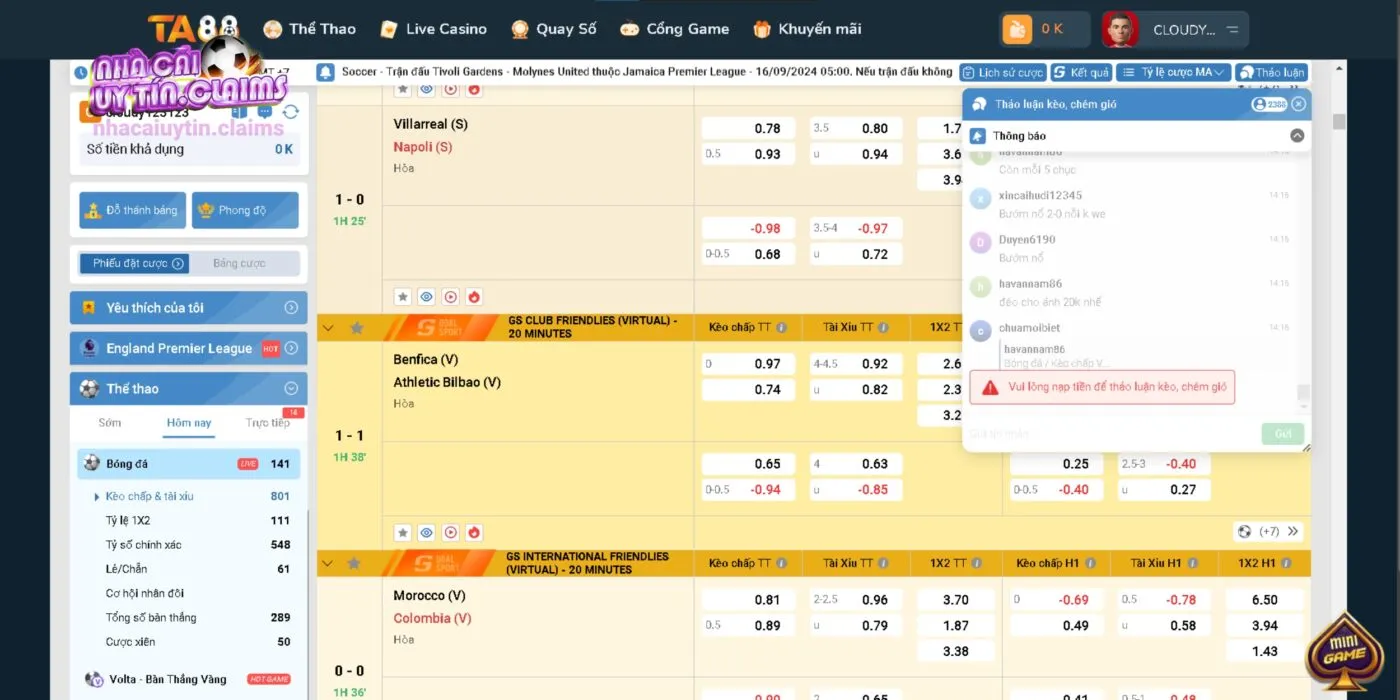Screen dimensions: 1400x700
Task: Click the hot flame icon under Benfica match
Action: (474, 532)
